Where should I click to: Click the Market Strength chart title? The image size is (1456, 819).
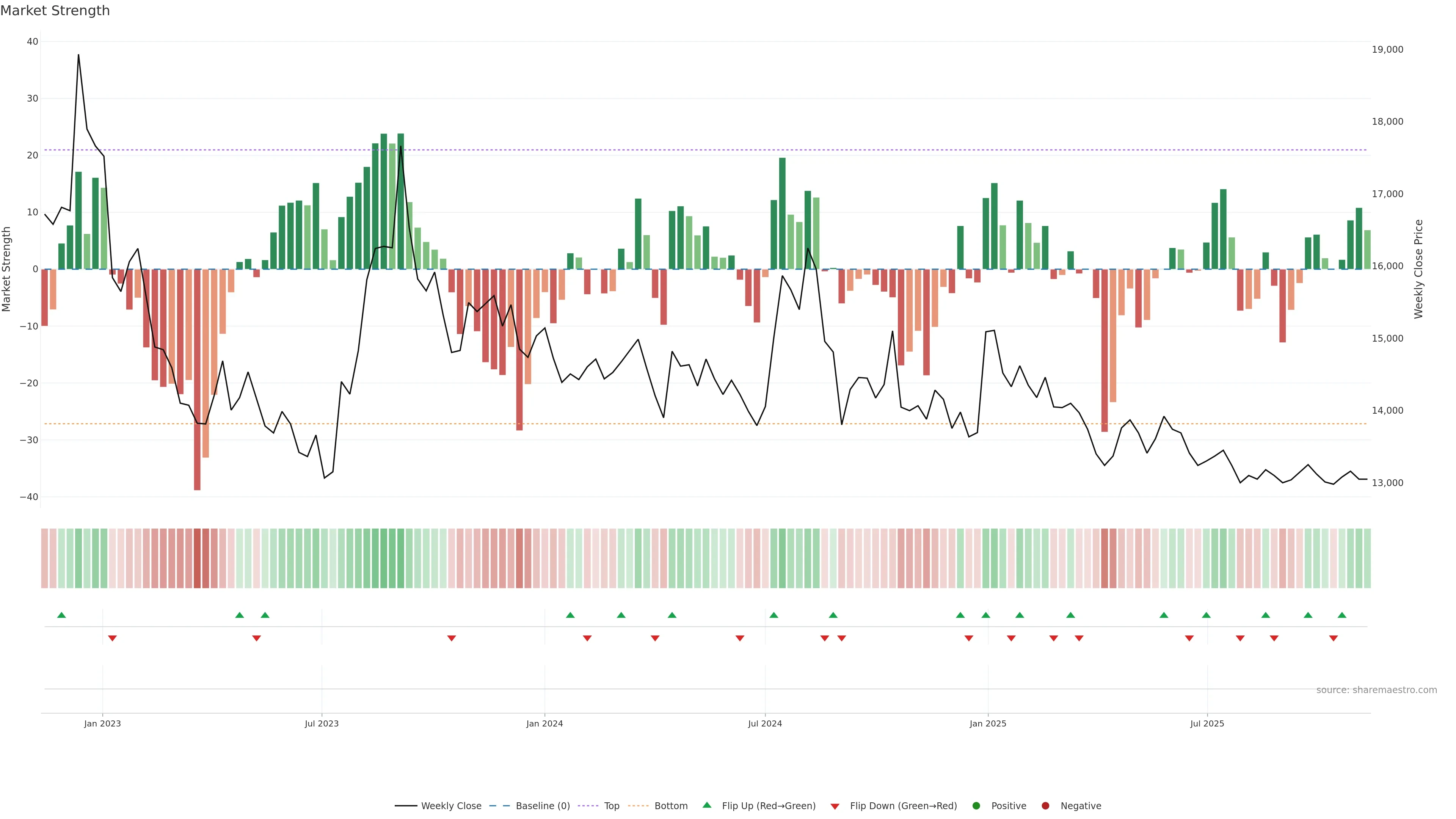(x=55, y=11)
